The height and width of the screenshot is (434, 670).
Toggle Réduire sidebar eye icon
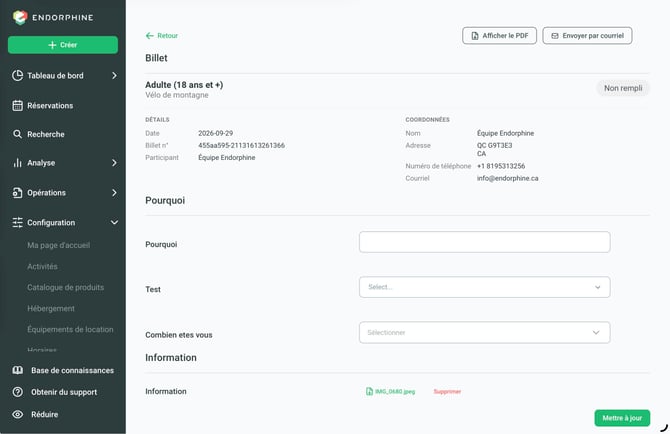tap(18, 414)
